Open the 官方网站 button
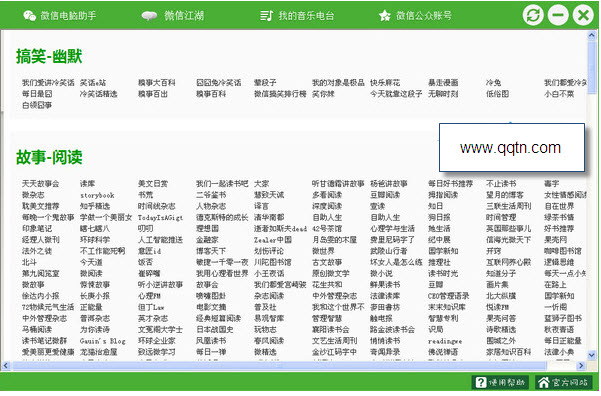This screenshot has width=601, height=396. (x=563, y=382)
